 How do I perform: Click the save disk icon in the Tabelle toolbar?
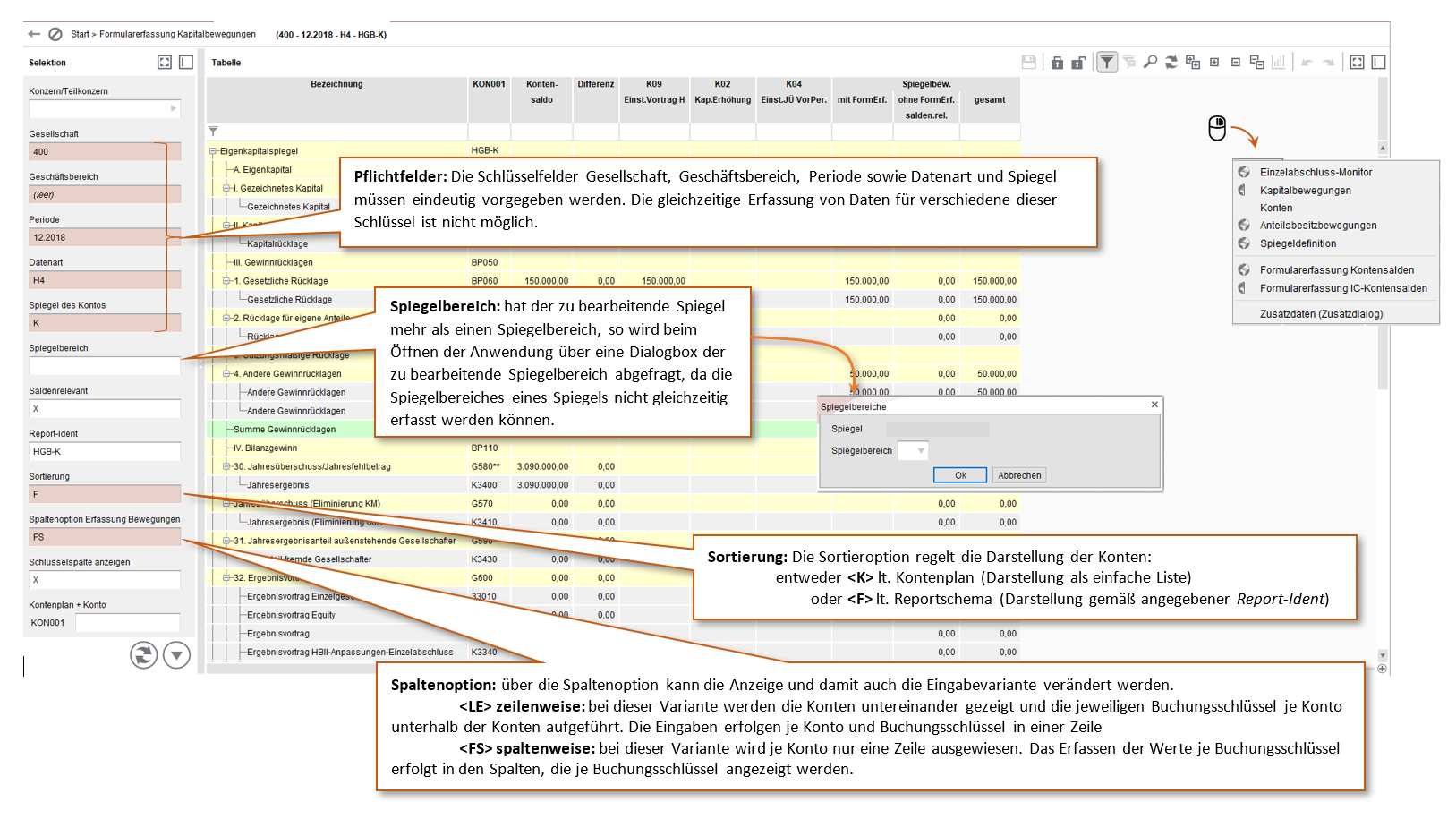pos(1029,62)
